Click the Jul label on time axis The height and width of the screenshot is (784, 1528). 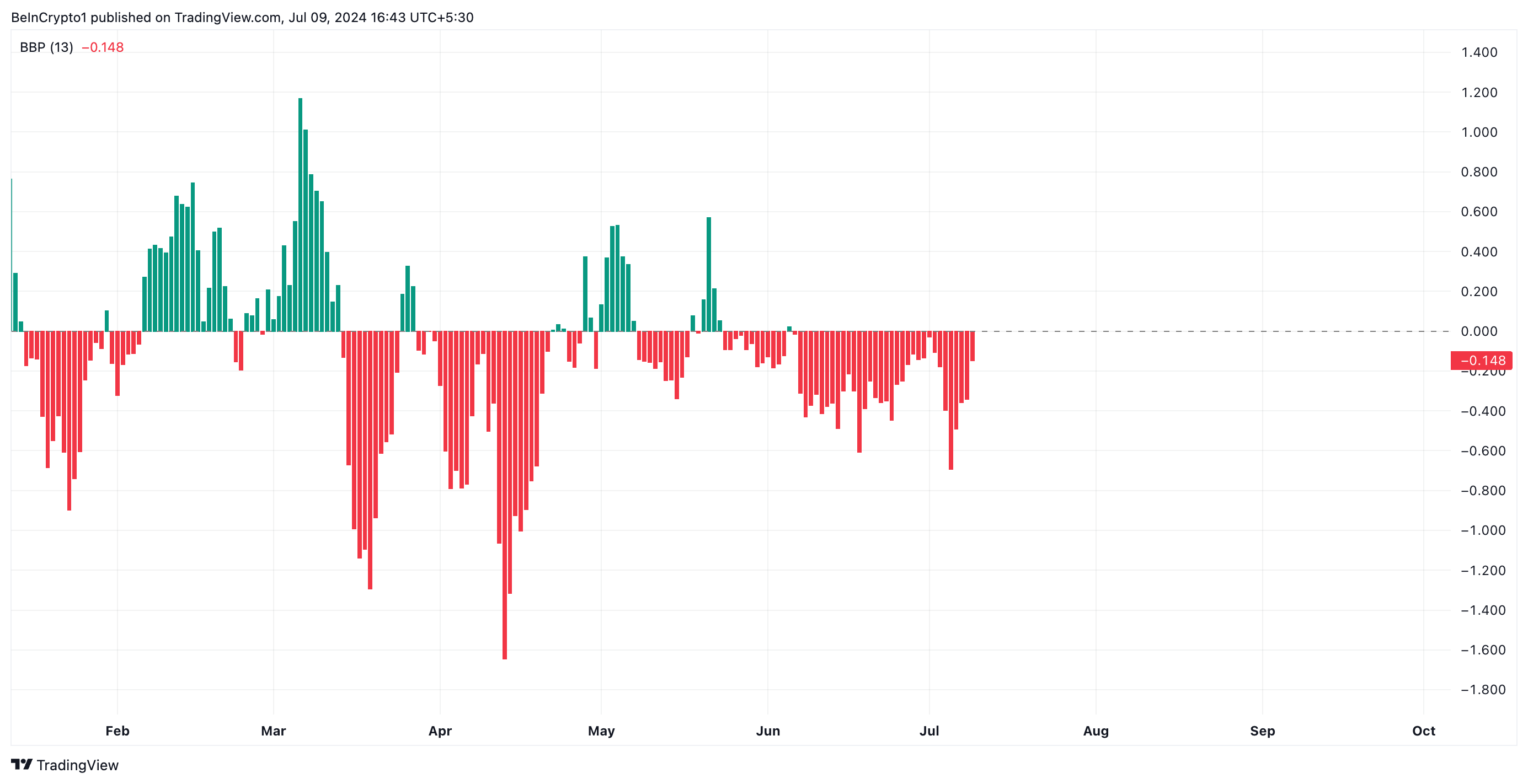coord(929,731)
